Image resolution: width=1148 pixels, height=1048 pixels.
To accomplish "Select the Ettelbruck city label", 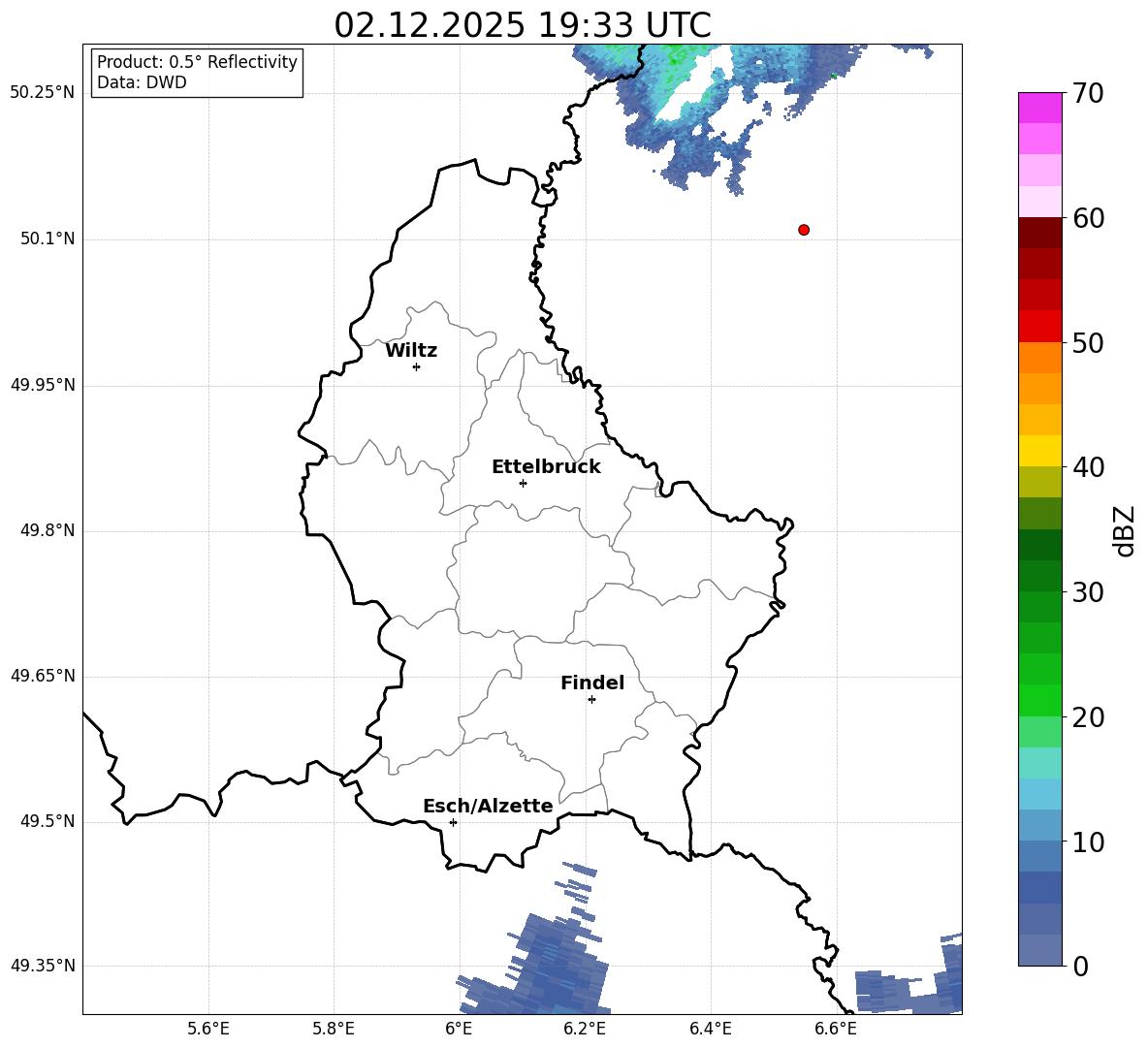I will point(546,467).
